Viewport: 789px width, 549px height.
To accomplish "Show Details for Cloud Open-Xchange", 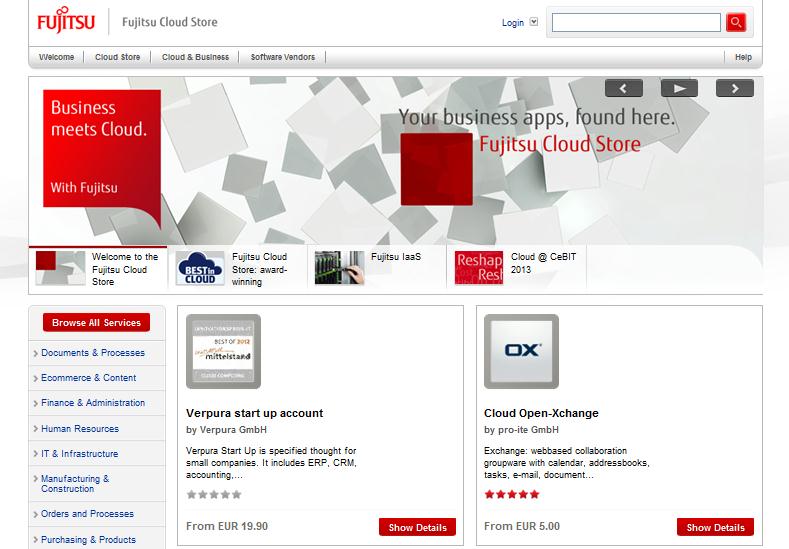I will [716, 527].
